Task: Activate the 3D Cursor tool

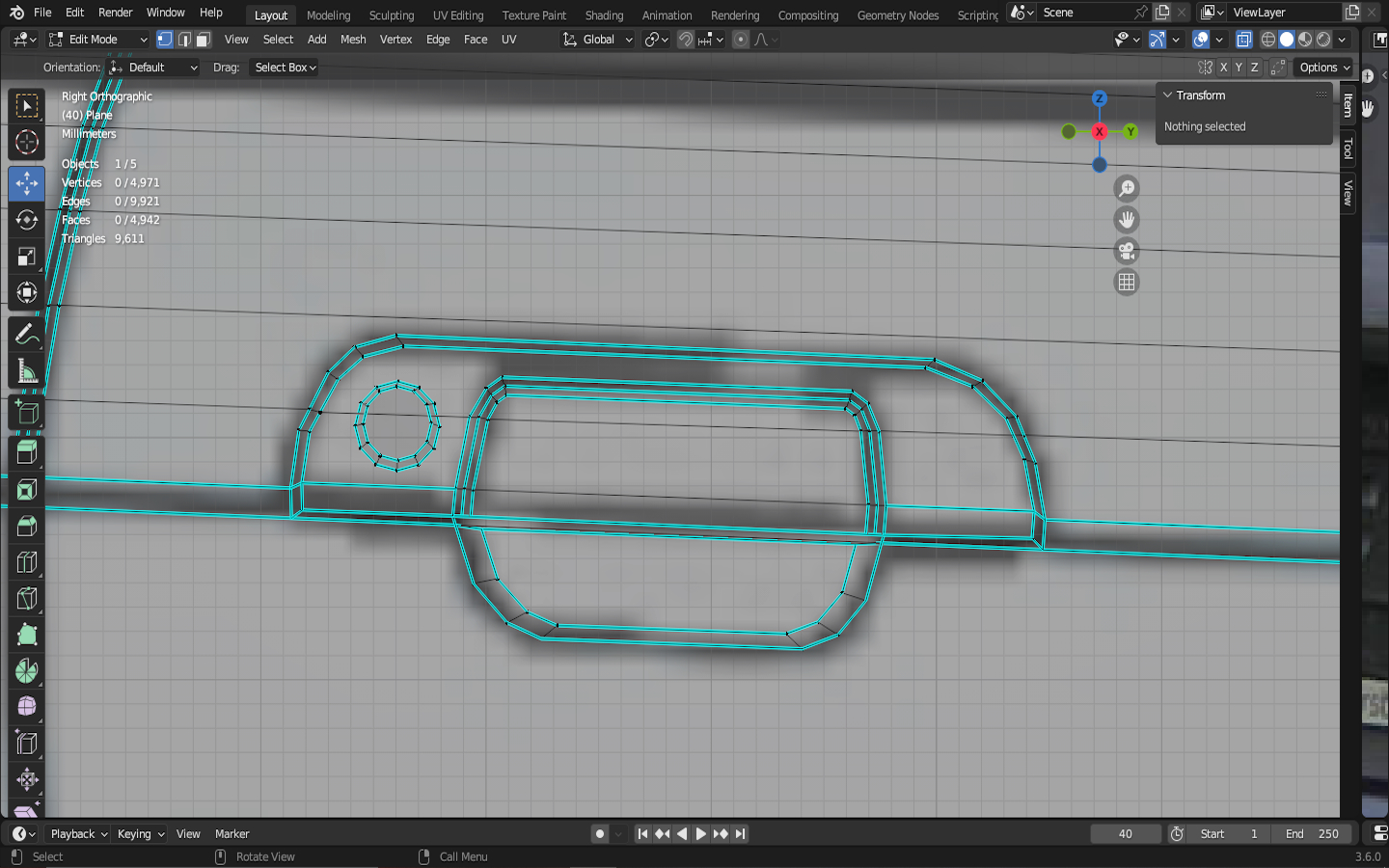Action: (x=27, y=143)
